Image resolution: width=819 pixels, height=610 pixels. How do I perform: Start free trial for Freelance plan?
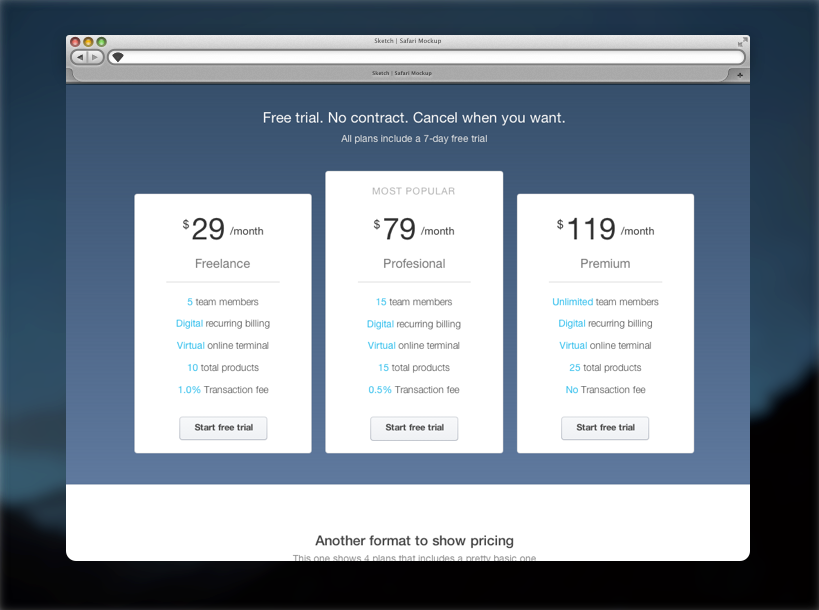(x=223, y=428)
